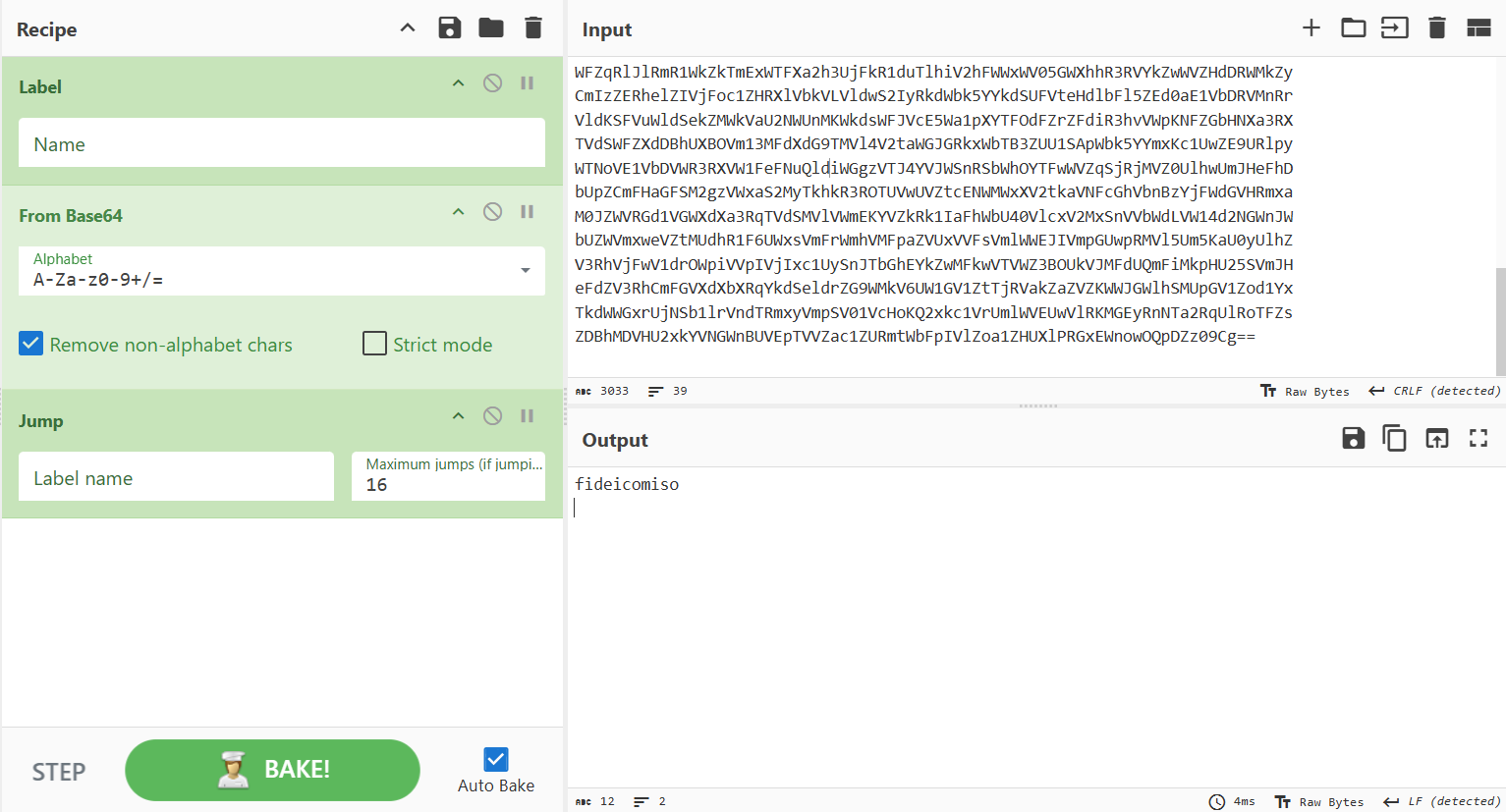
Task: Set breakpoint on the Jump operation
Action: point(528,416)
